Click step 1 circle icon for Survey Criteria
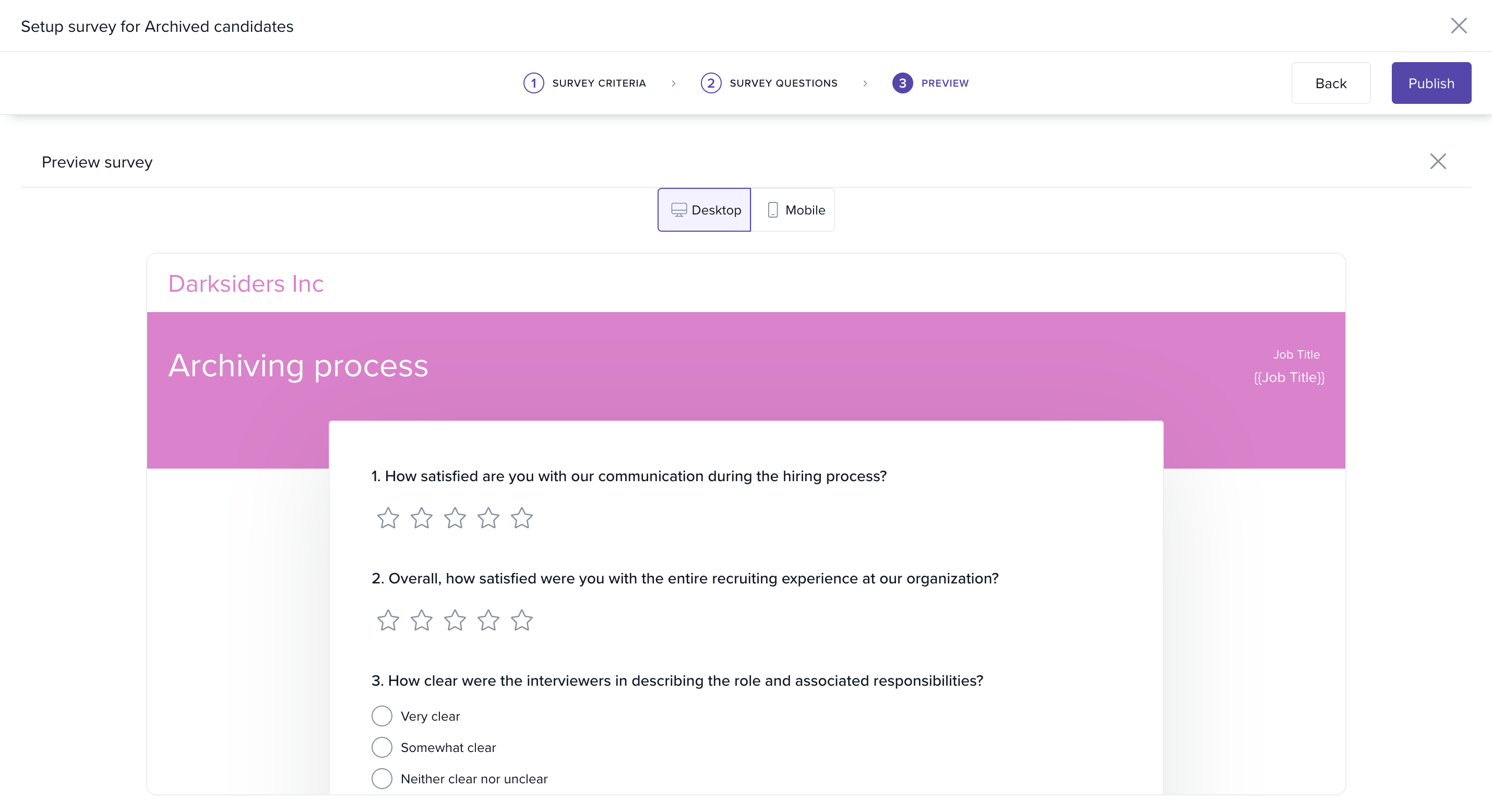The image size is (1492, 812). 533,83
